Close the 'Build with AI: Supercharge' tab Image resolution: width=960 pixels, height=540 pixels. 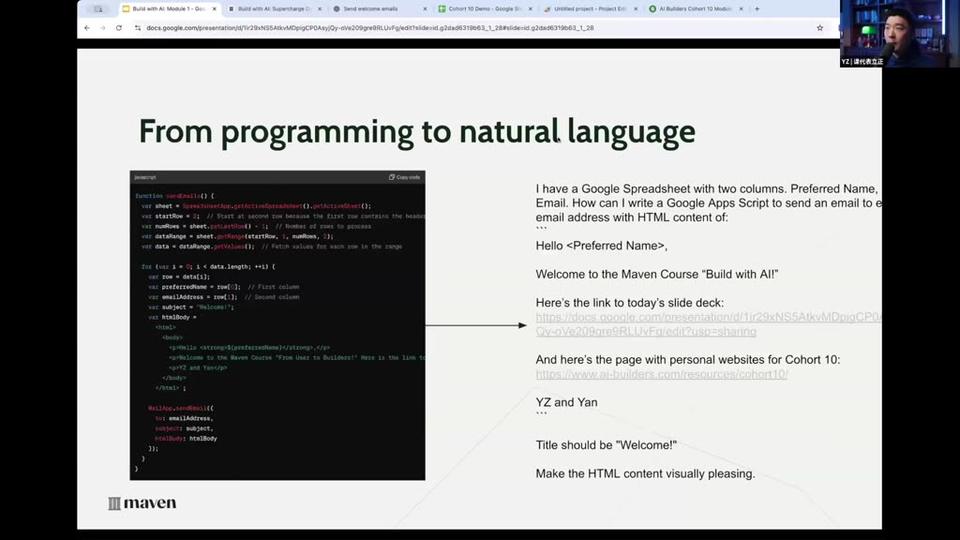(320, 9)
